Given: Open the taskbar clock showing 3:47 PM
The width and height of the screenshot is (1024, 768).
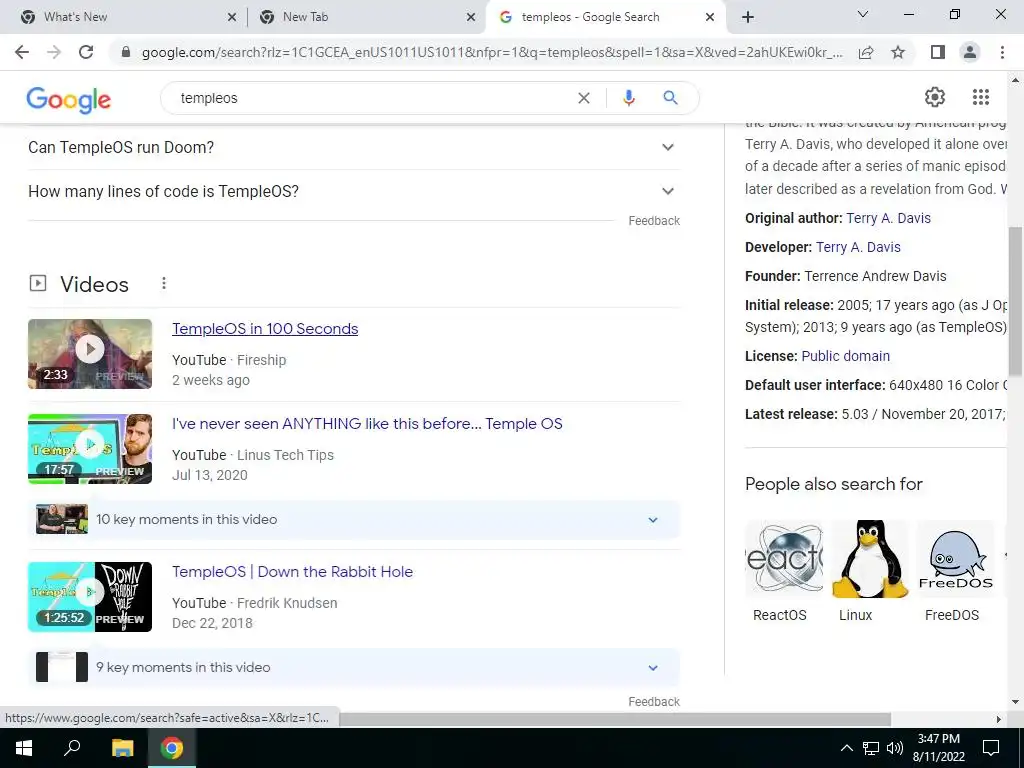Looking at the screenshot, I should point(938,748).
